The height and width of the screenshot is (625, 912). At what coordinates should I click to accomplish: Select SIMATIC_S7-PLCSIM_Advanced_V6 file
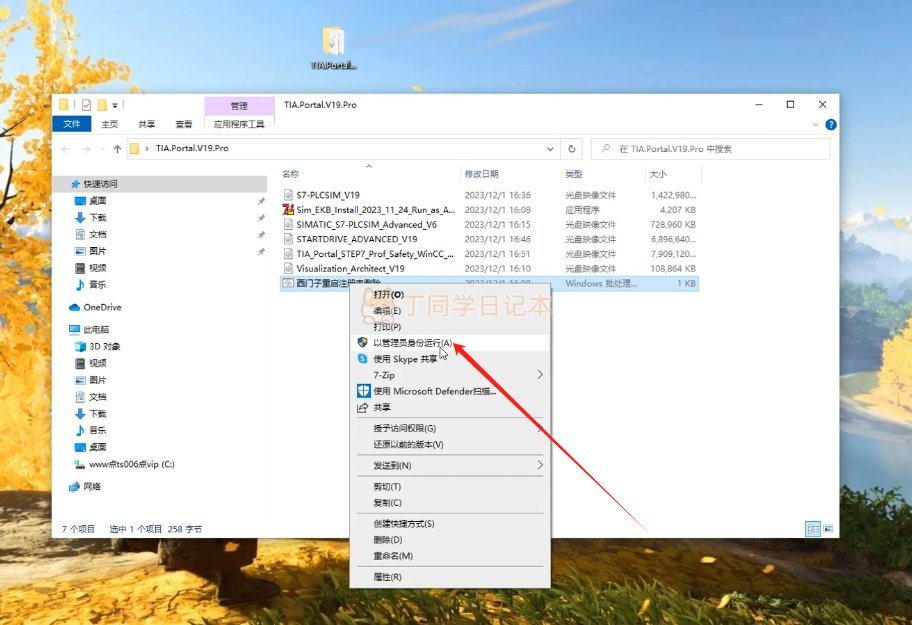366,224
